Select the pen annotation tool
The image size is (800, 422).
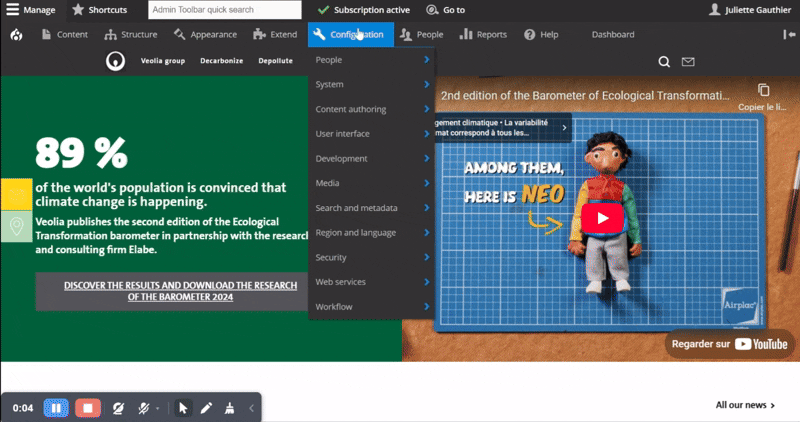206,408
